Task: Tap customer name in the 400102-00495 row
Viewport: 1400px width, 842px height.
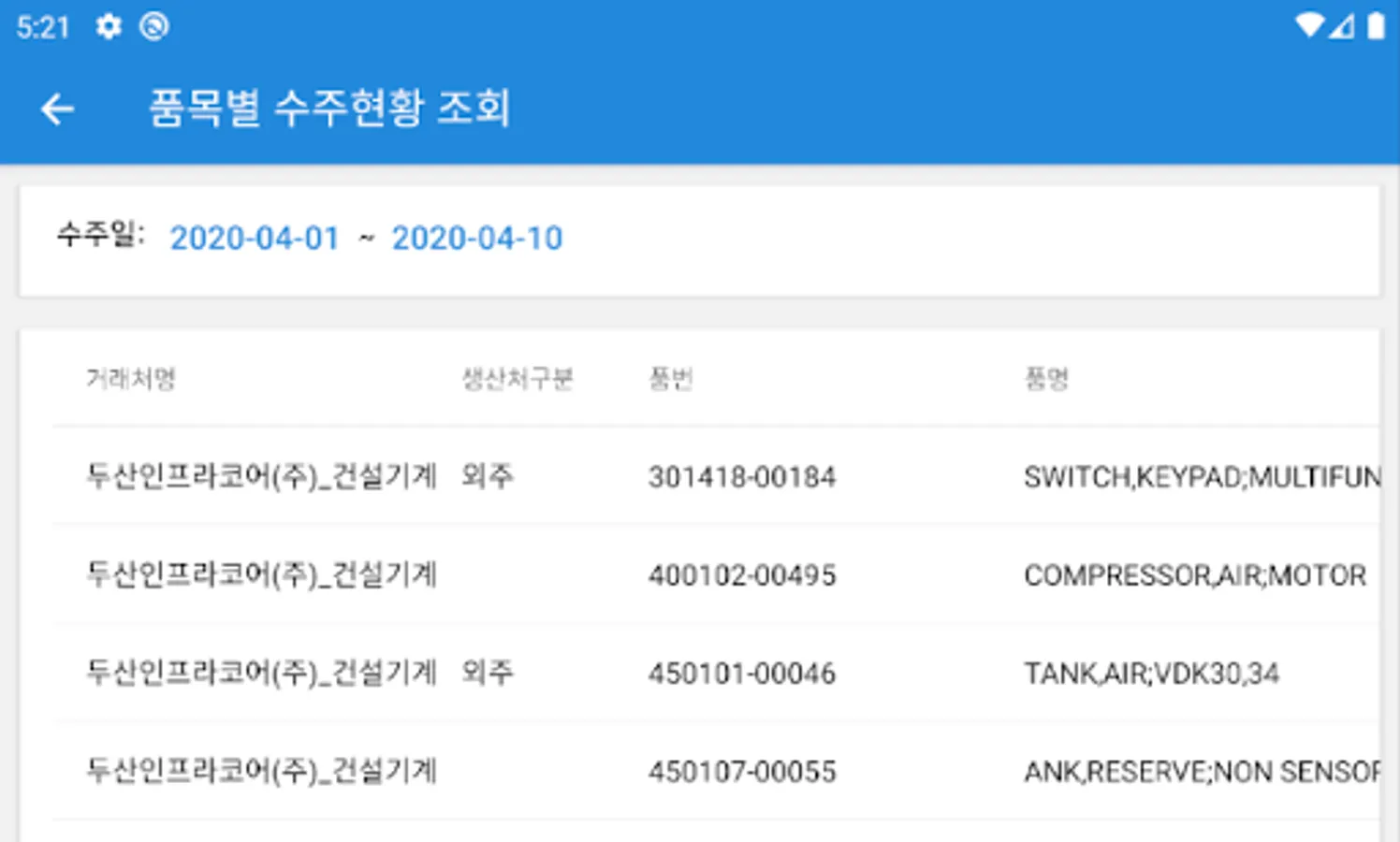Action: coord(262,575)
